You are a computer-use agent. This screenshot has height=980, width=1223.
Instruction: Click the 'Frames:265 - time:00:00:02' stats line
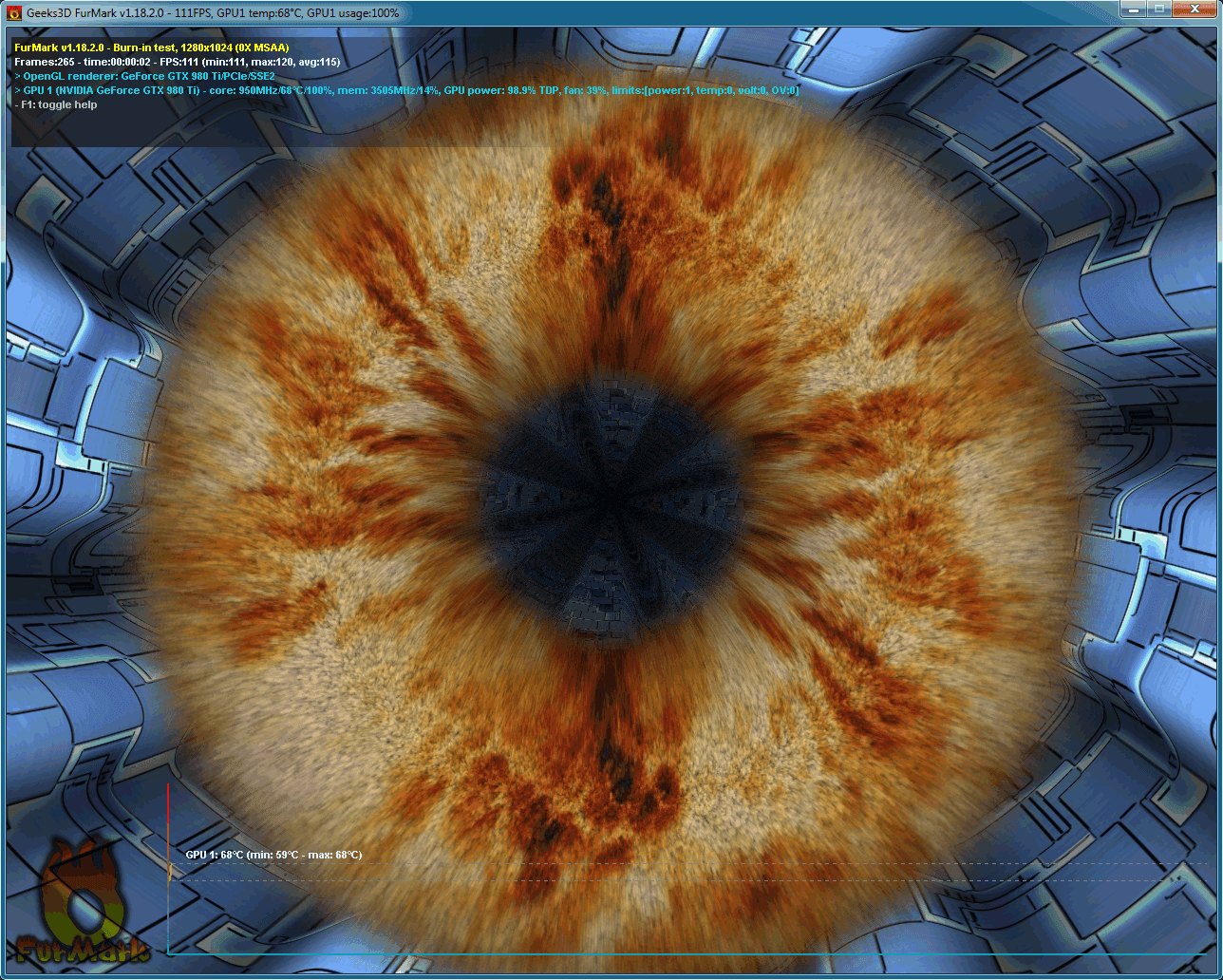(178, 62)
